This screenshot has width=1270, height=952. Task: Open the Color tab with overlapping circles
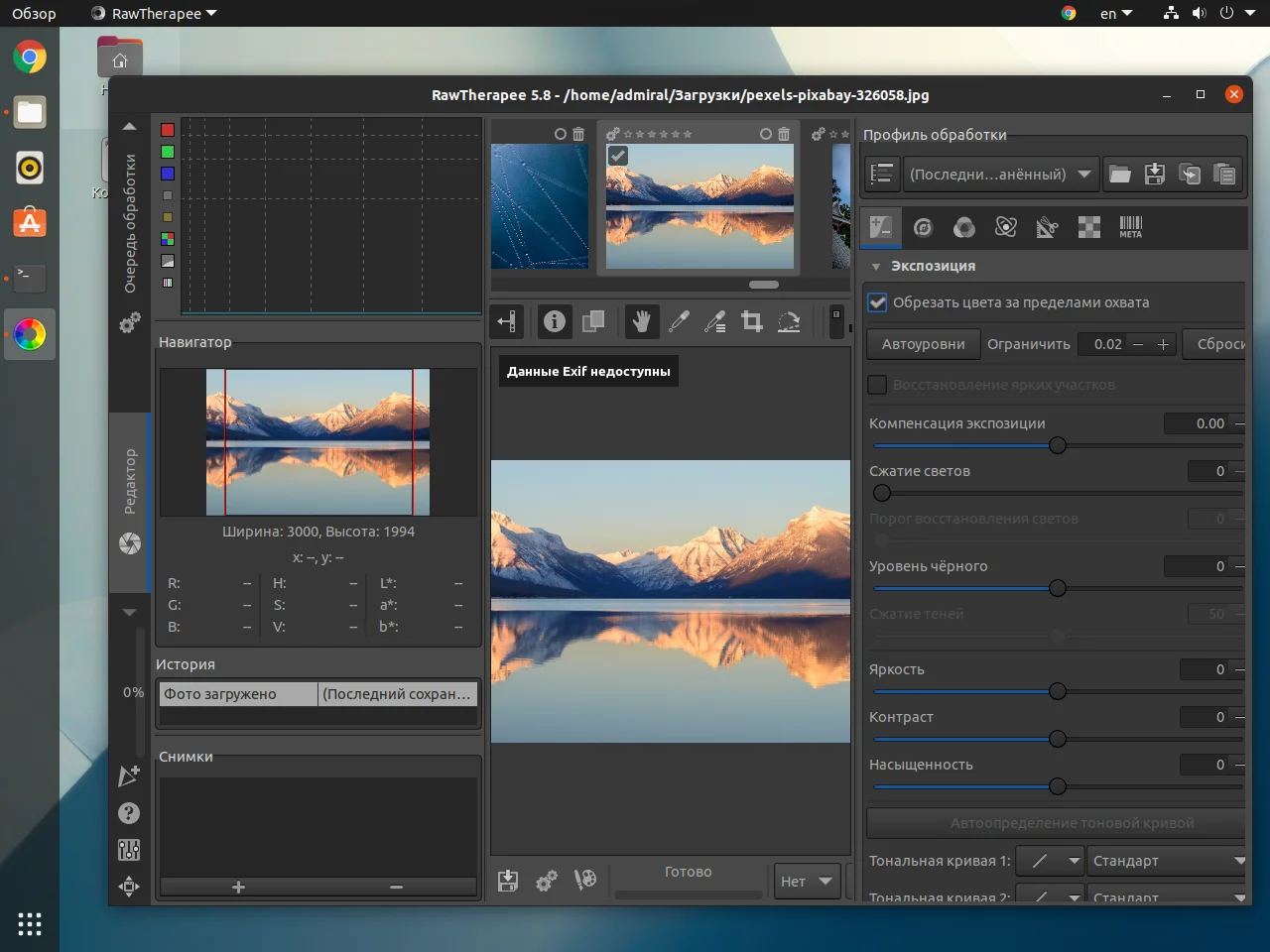click(x=963, y=227)
